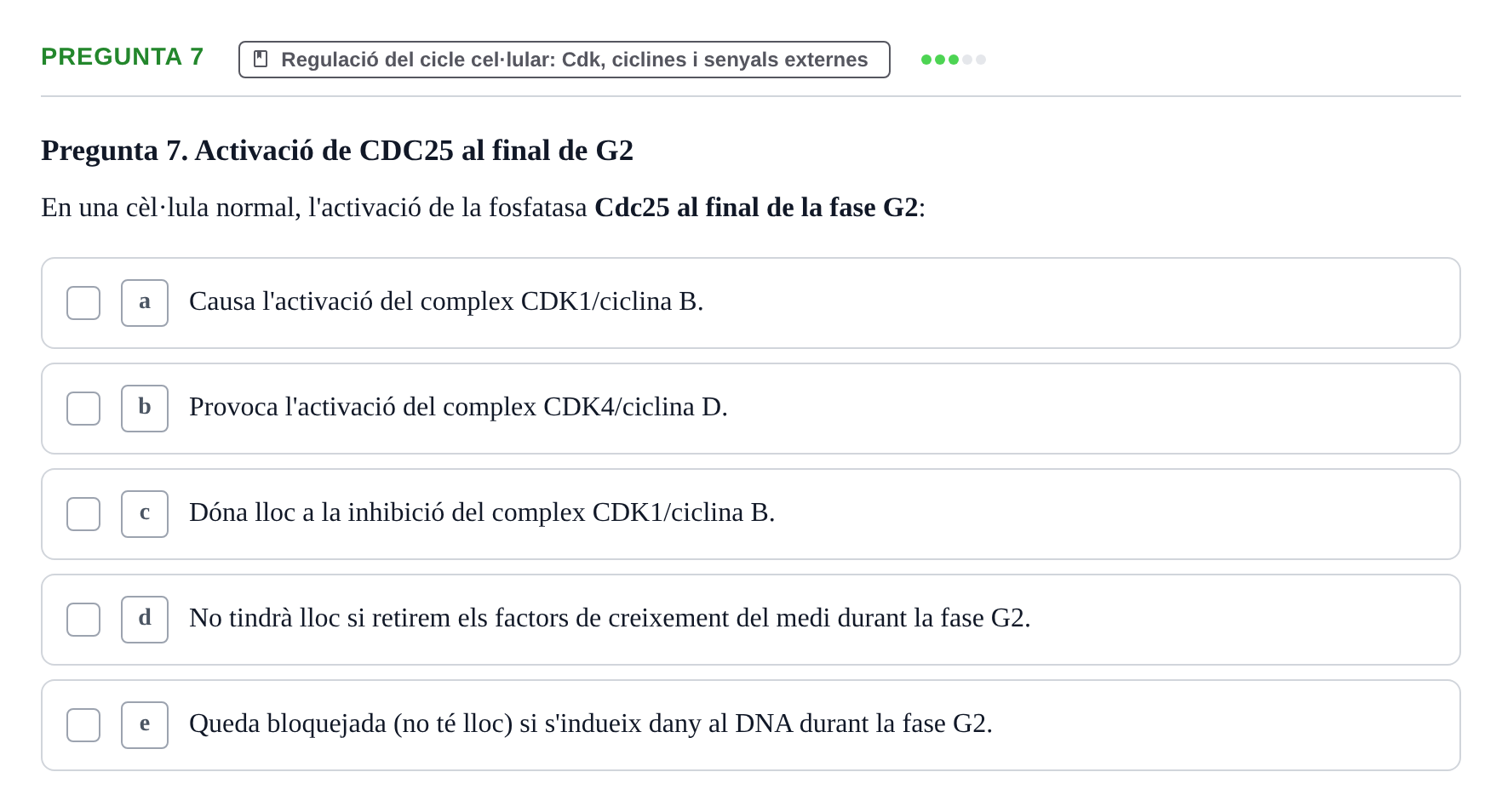Click the letter 'c' badge icon
Image resolution: width=1502 pixels, height=812 pixels.
point(145,514)
